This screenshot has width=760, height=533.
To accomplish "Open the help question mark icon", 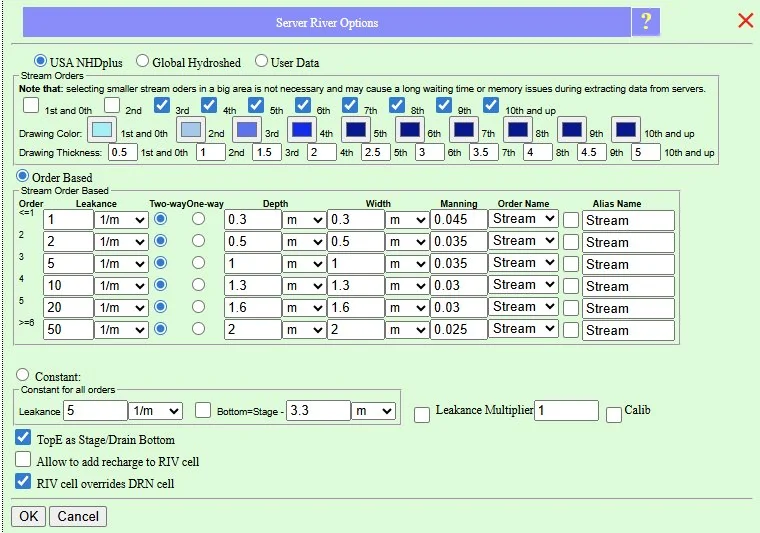I will 646,22.
